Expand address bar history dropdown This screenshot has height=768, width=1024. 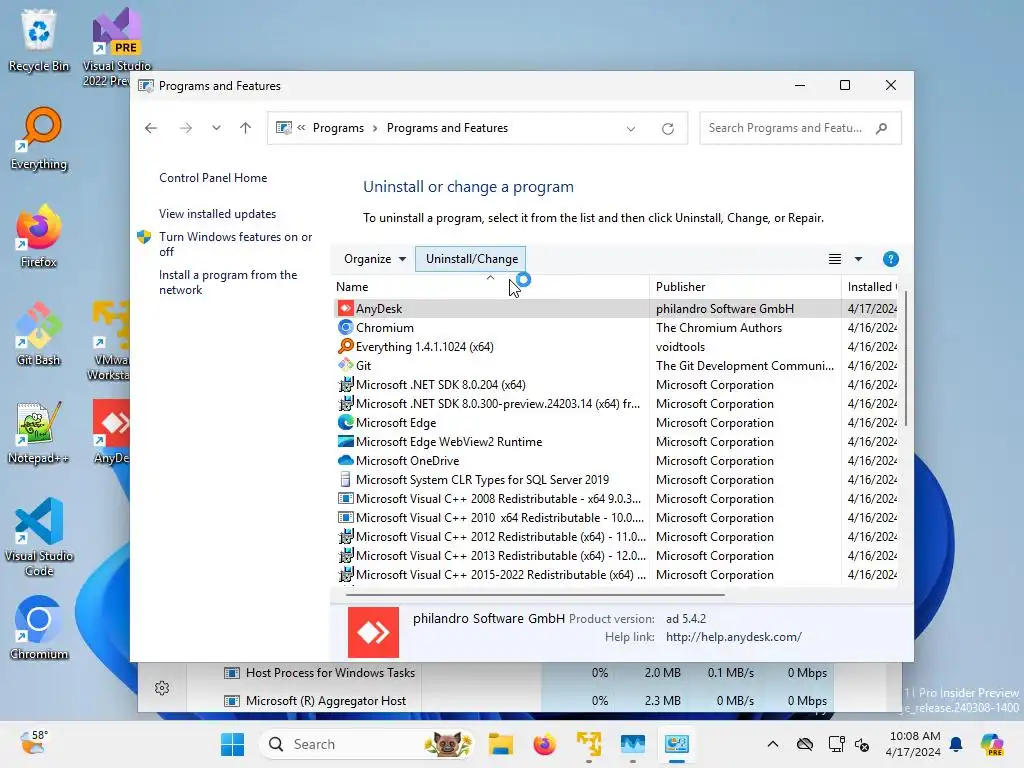point(631,129)
